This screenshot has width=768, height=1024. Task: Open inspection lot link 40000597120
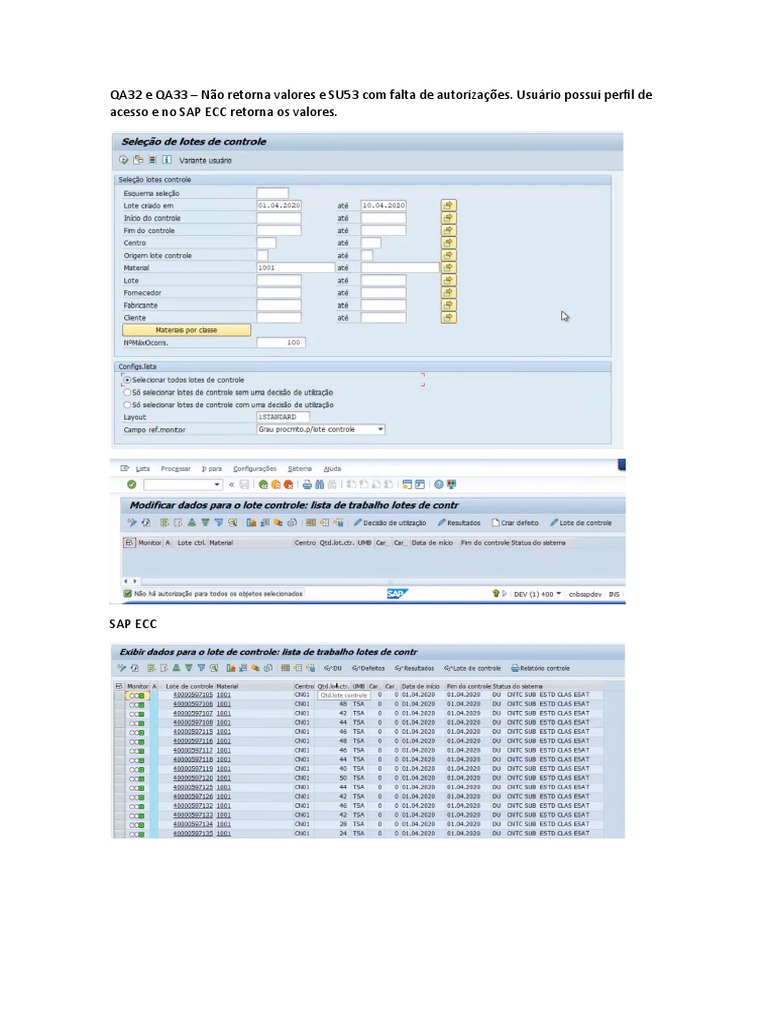[193, 778]
